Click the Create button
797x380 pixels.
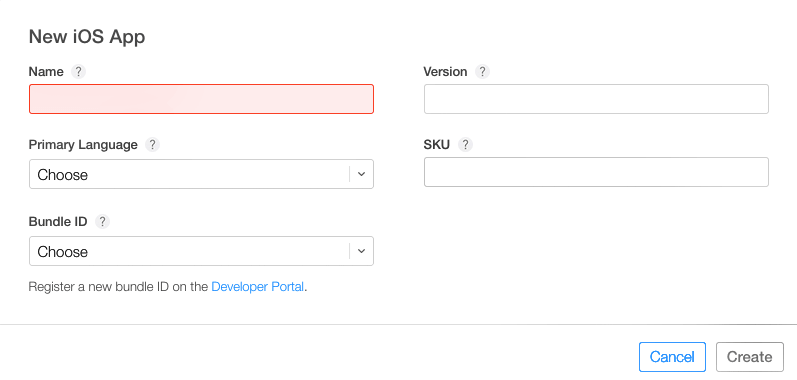[750, 357]
